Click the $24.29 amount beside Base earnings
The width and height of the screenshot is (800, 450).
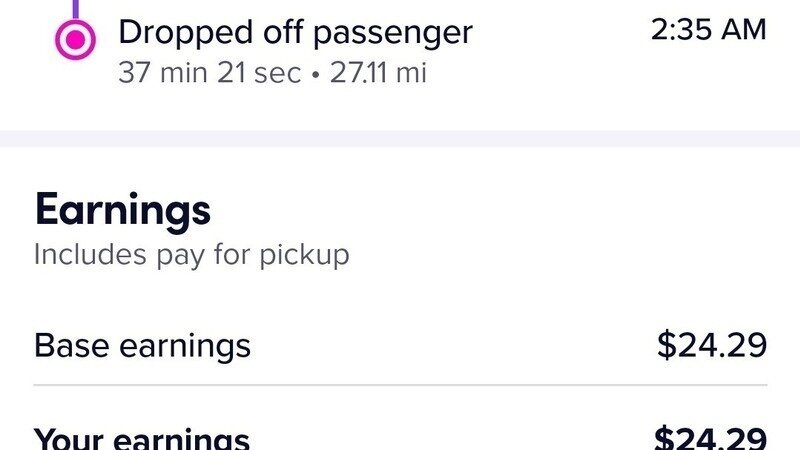coord(711,346)
